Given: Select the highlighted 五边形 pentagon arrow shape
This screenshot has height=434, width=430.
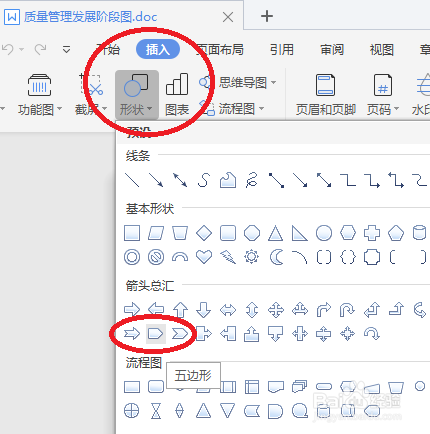Looking at the screenshot, I should [156, 334].
